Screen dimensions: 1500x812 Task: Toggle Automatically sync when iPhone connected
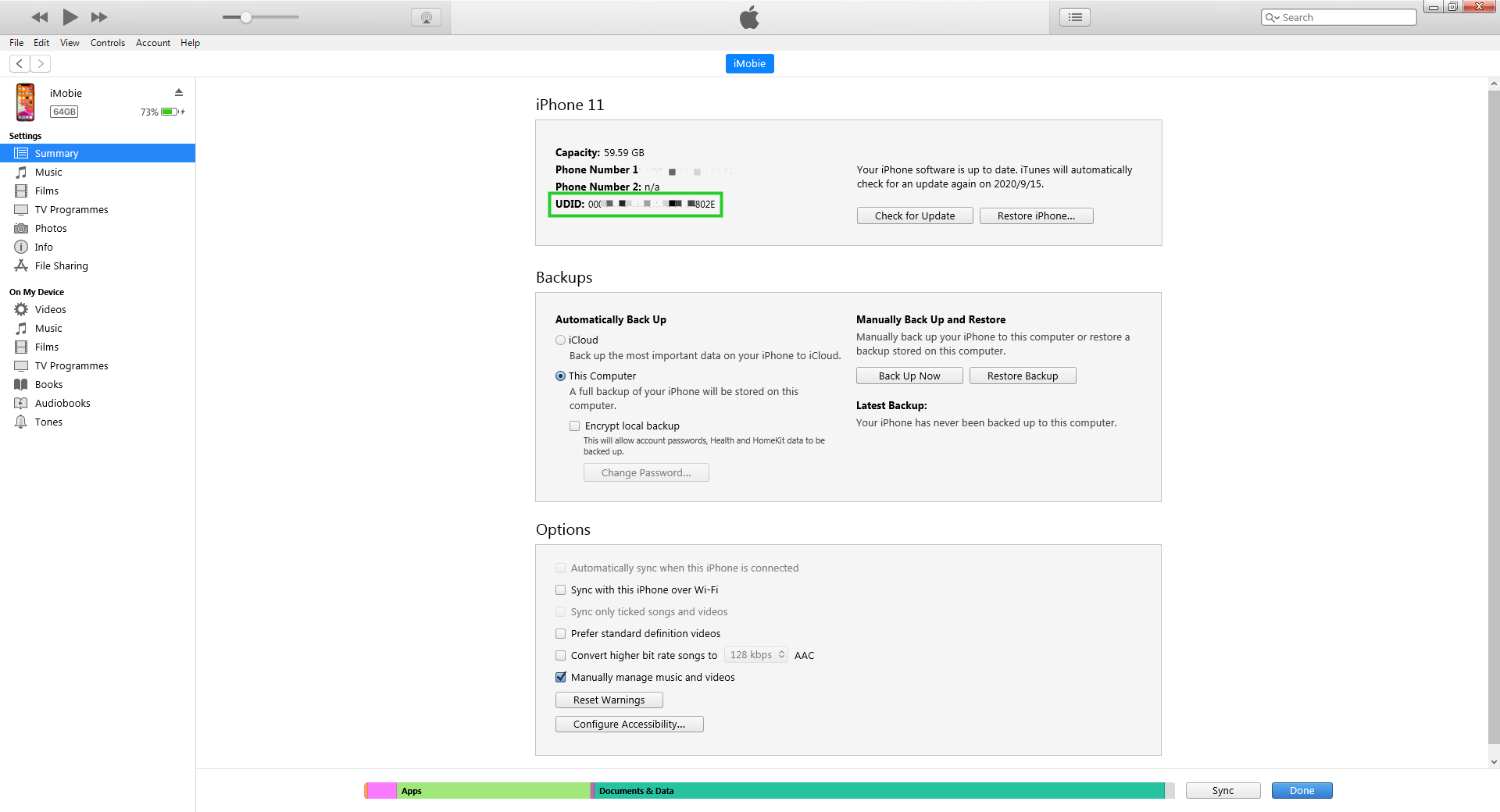pos(560,568)
